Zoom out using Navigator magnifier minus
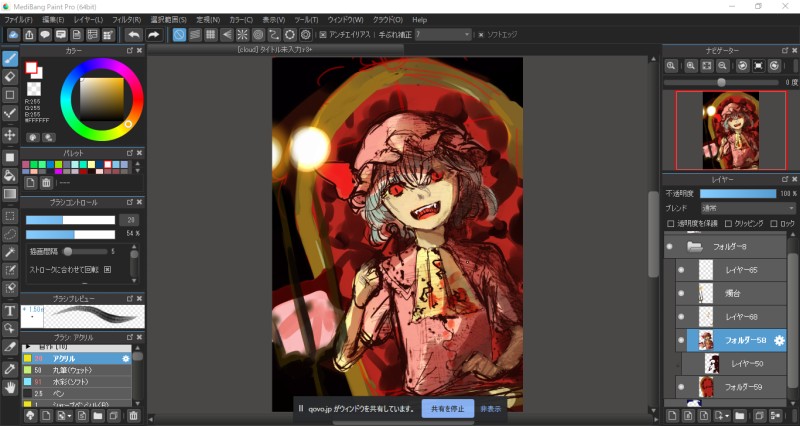This screenshot has width=800, height=426. coord(722,66)
